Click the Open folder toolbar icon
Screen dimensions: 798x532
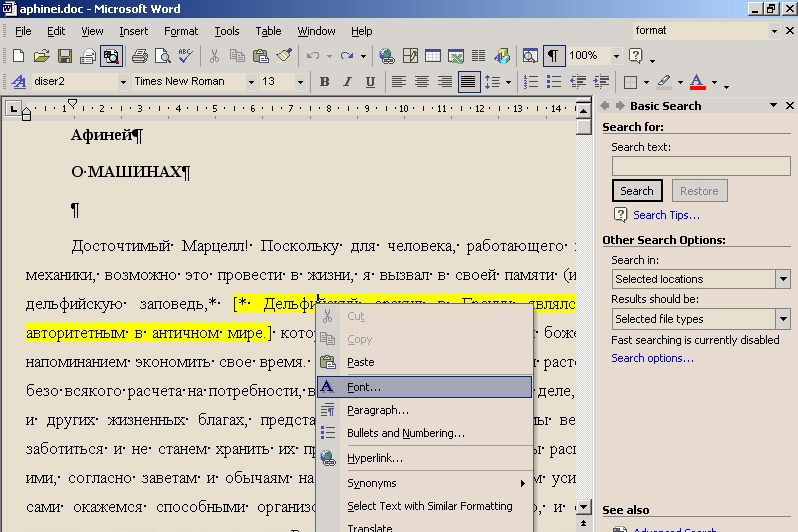(x=42, y=57)
